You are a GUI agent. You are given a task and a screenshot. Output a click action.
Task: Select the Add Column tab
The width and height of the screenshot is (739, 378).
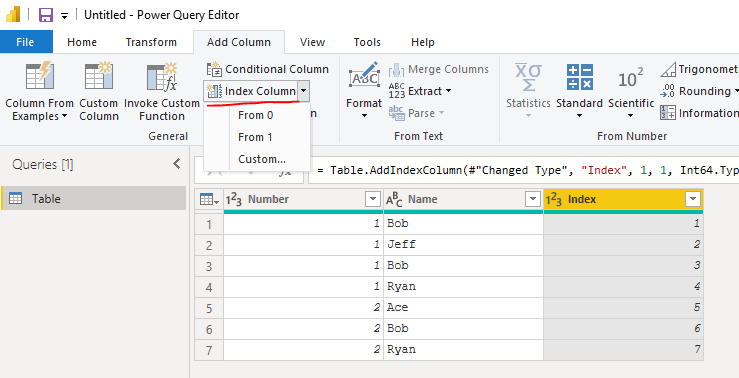(x=239, y=42)
